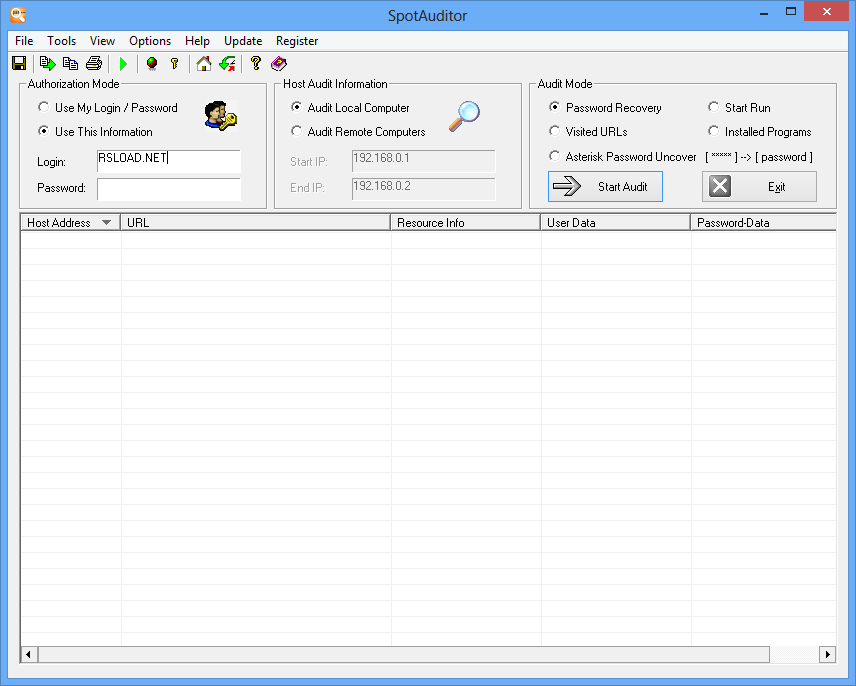
Task: Click the Password input field
Action: (169, 189)
